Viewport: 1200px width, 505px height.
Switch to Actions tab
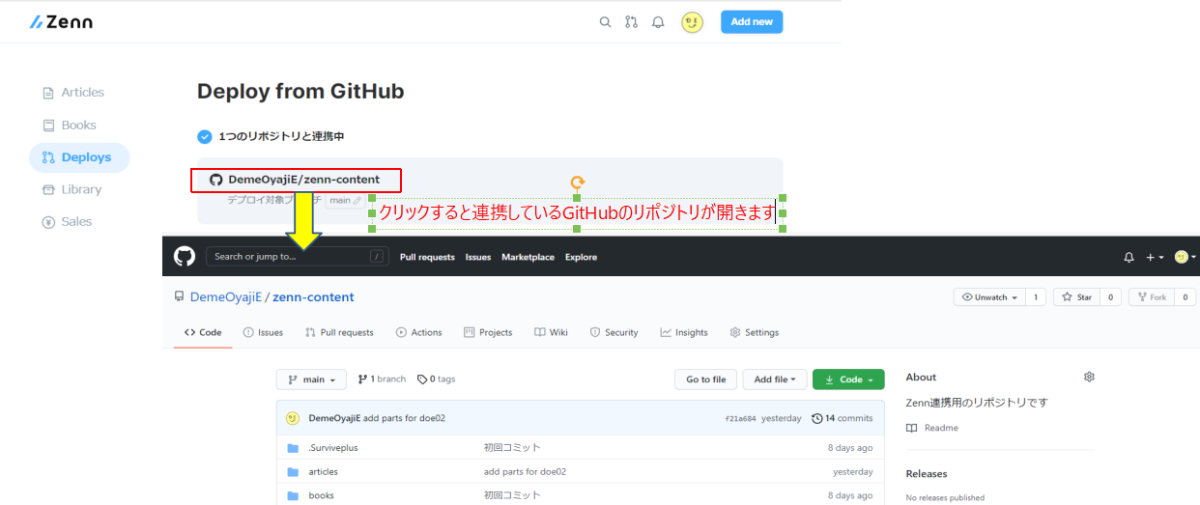[x=419, y=332]
